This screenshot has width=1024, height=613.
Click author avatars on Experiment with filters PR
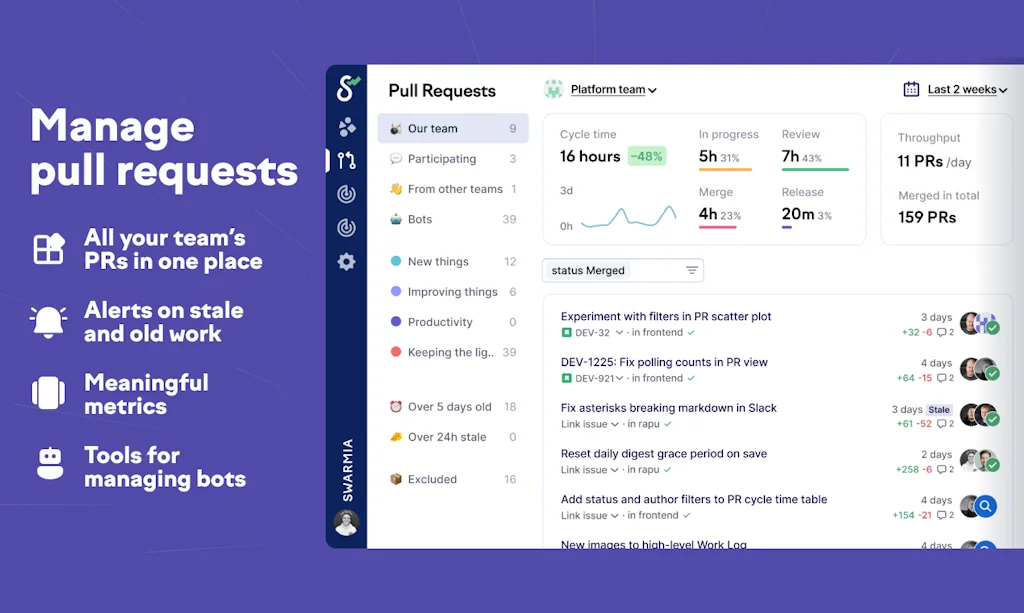tap(980, 323)
